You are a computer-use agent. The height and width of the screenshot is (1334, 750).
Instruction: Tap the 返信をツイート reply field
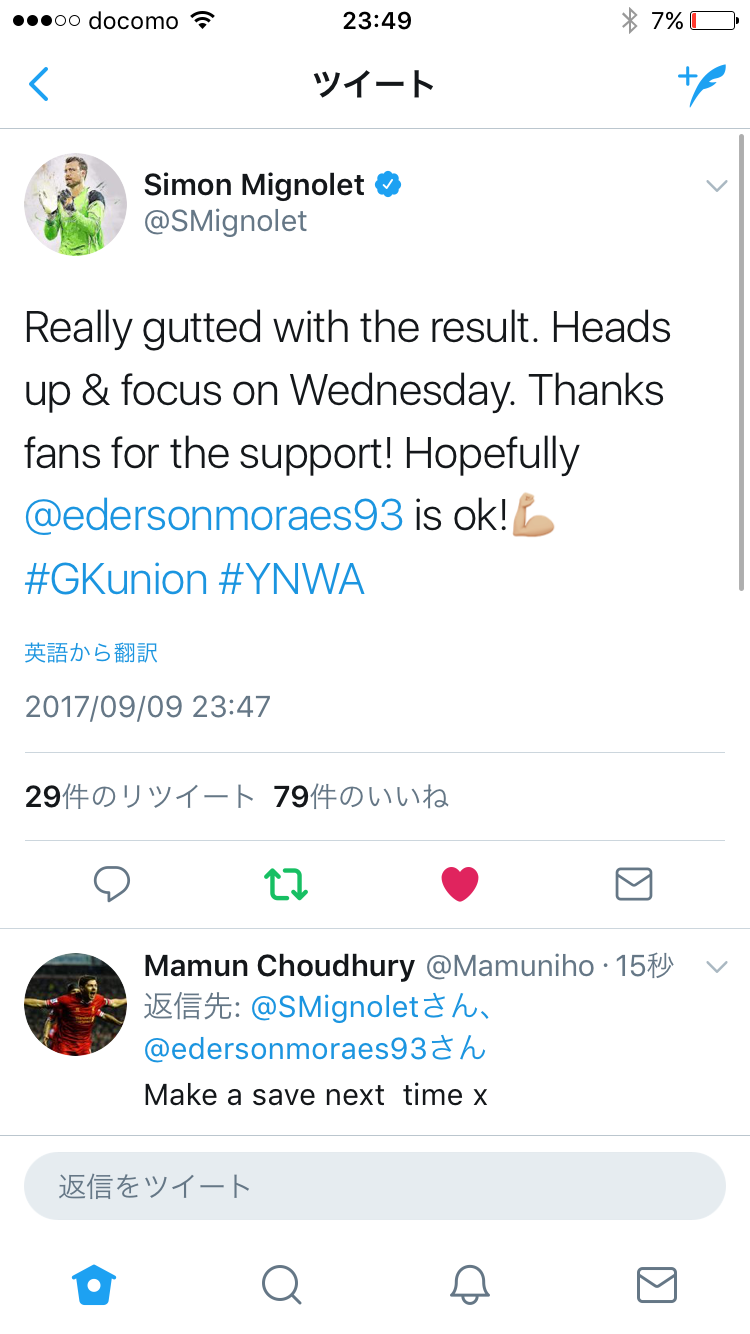(x=375, y=1186)
